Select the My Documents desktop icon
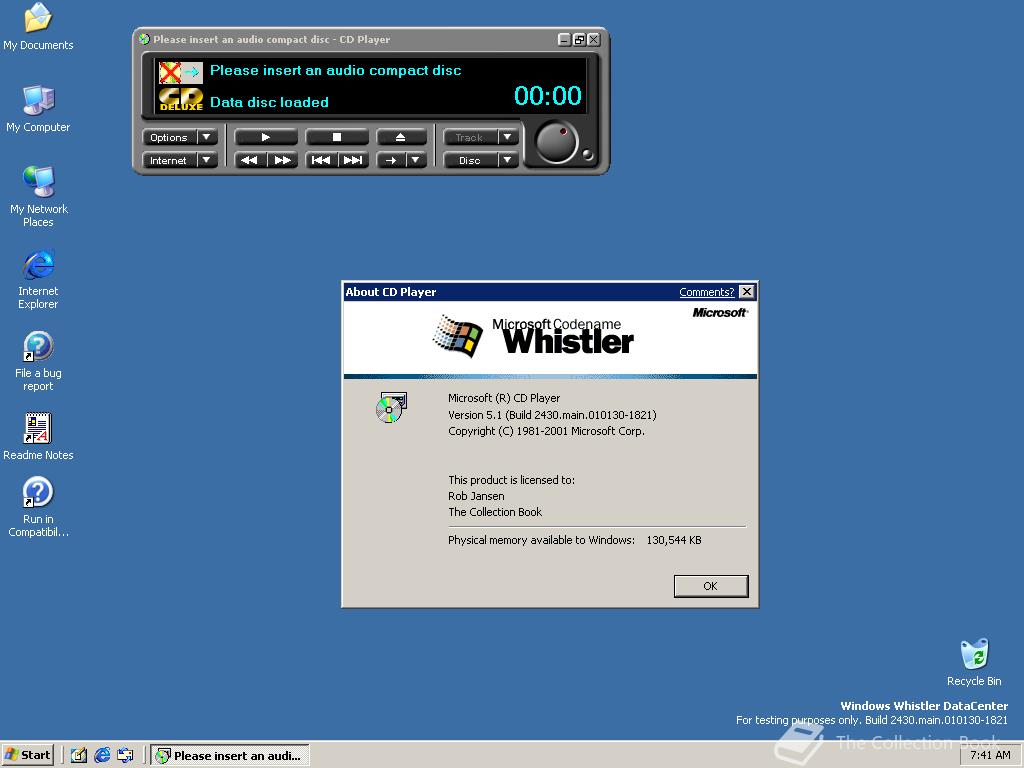Image resolution: width=1024 pixels, height=768 pixels. point(38,27)
